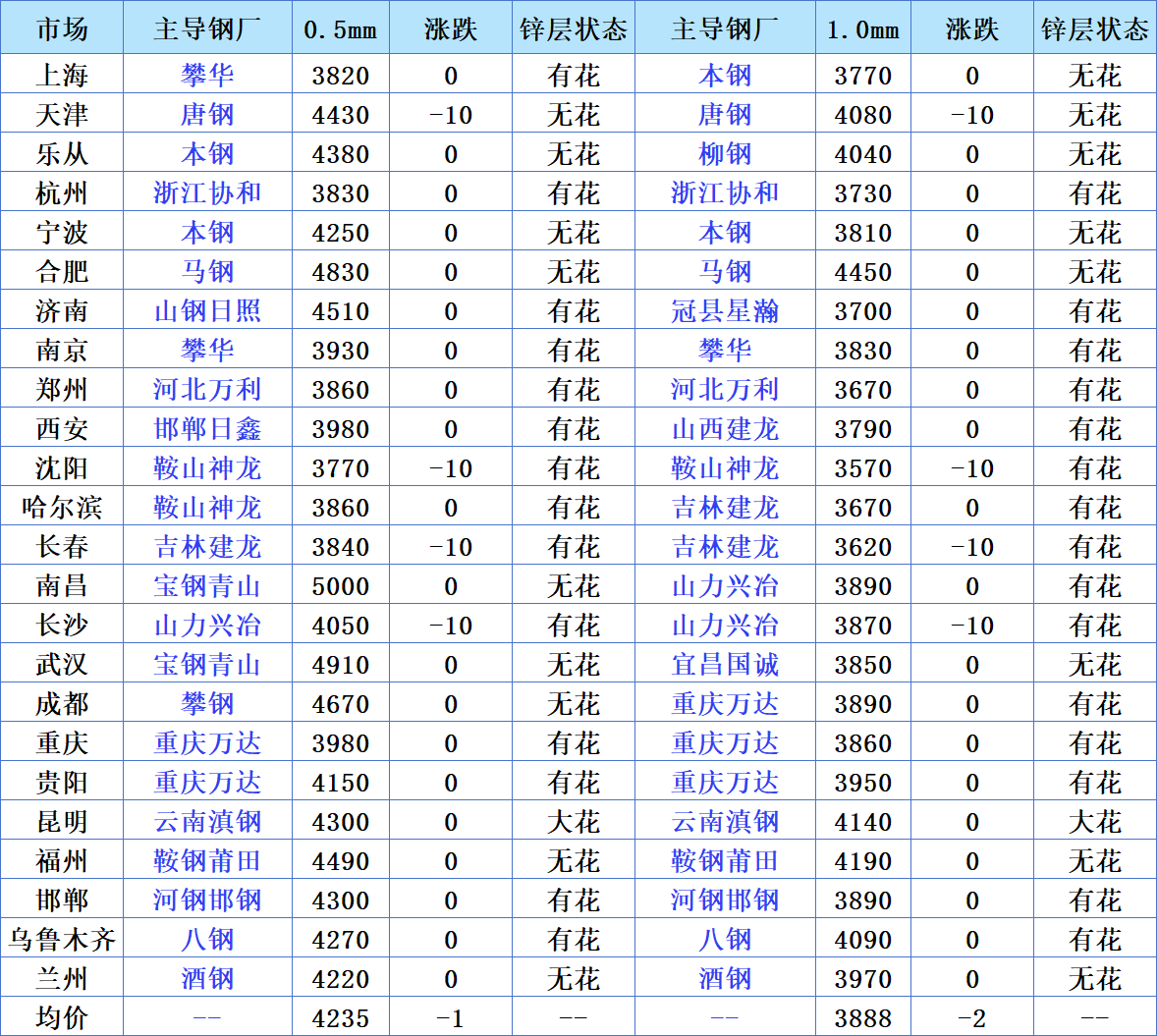
Task: Open the 冠县星瀚 mill link
Action: click(x=725, y=310)
